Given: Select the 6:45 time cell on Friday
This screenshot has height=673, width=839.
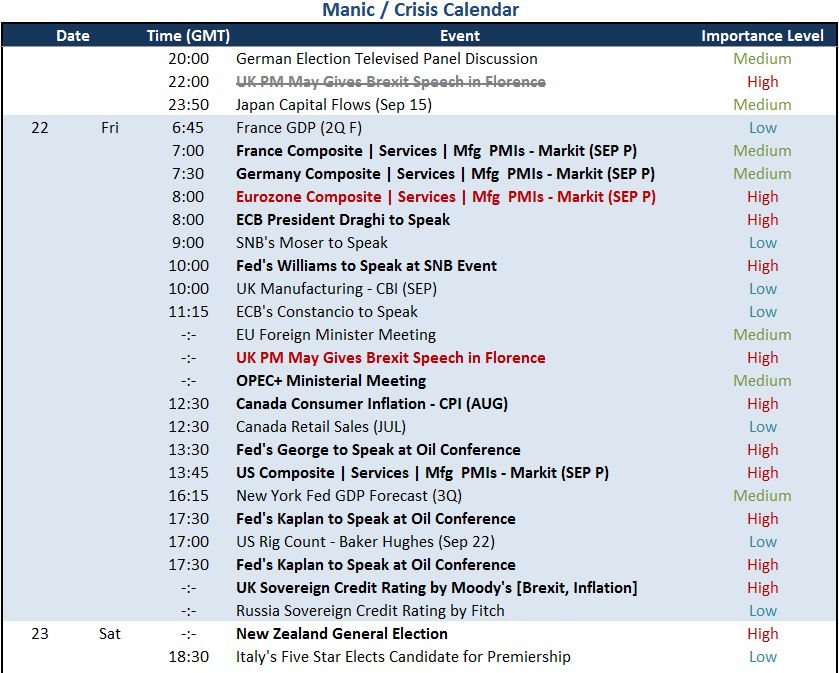Looking at the screenshot, I should [188, 128].
